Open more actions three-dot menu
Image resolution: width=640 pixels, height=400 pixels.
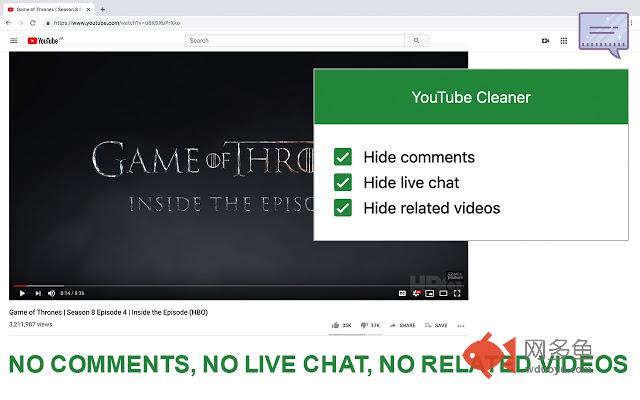(461, 326)
